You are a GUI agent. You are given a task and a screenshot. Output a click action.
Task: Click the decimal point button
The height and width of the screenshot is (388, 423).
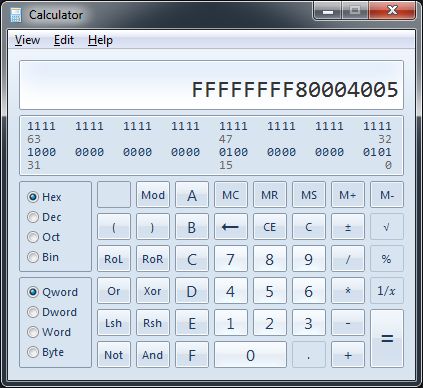coord(309,355)
